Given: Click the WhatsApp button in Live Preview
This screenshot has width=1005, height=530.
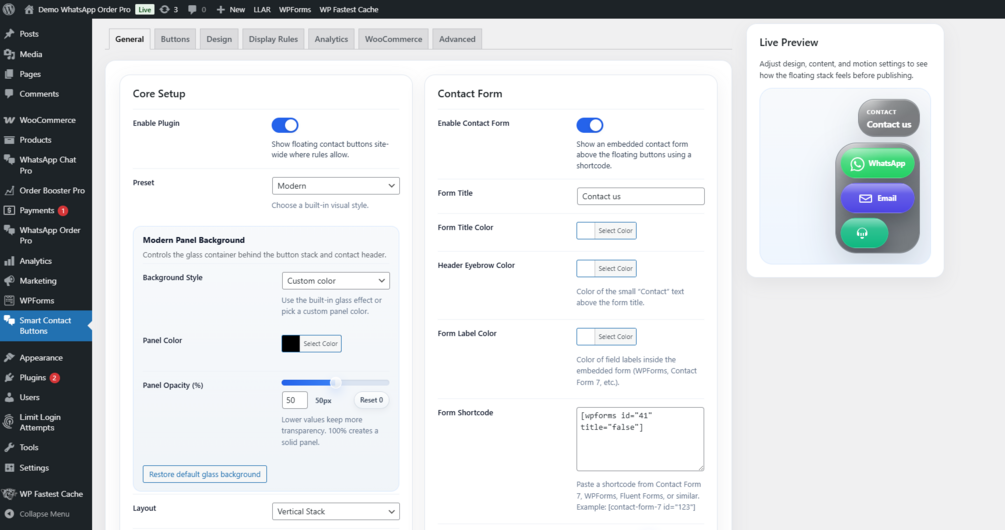Looking at the screenshot, I should coord(877,164).
